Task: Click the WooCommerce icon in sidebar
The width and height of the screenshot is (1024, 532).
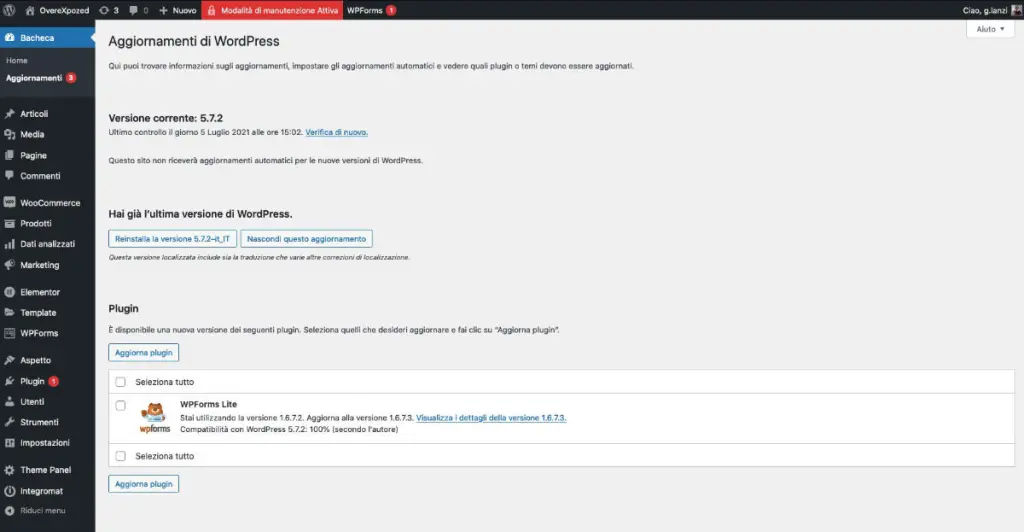Action: point(9,203)
